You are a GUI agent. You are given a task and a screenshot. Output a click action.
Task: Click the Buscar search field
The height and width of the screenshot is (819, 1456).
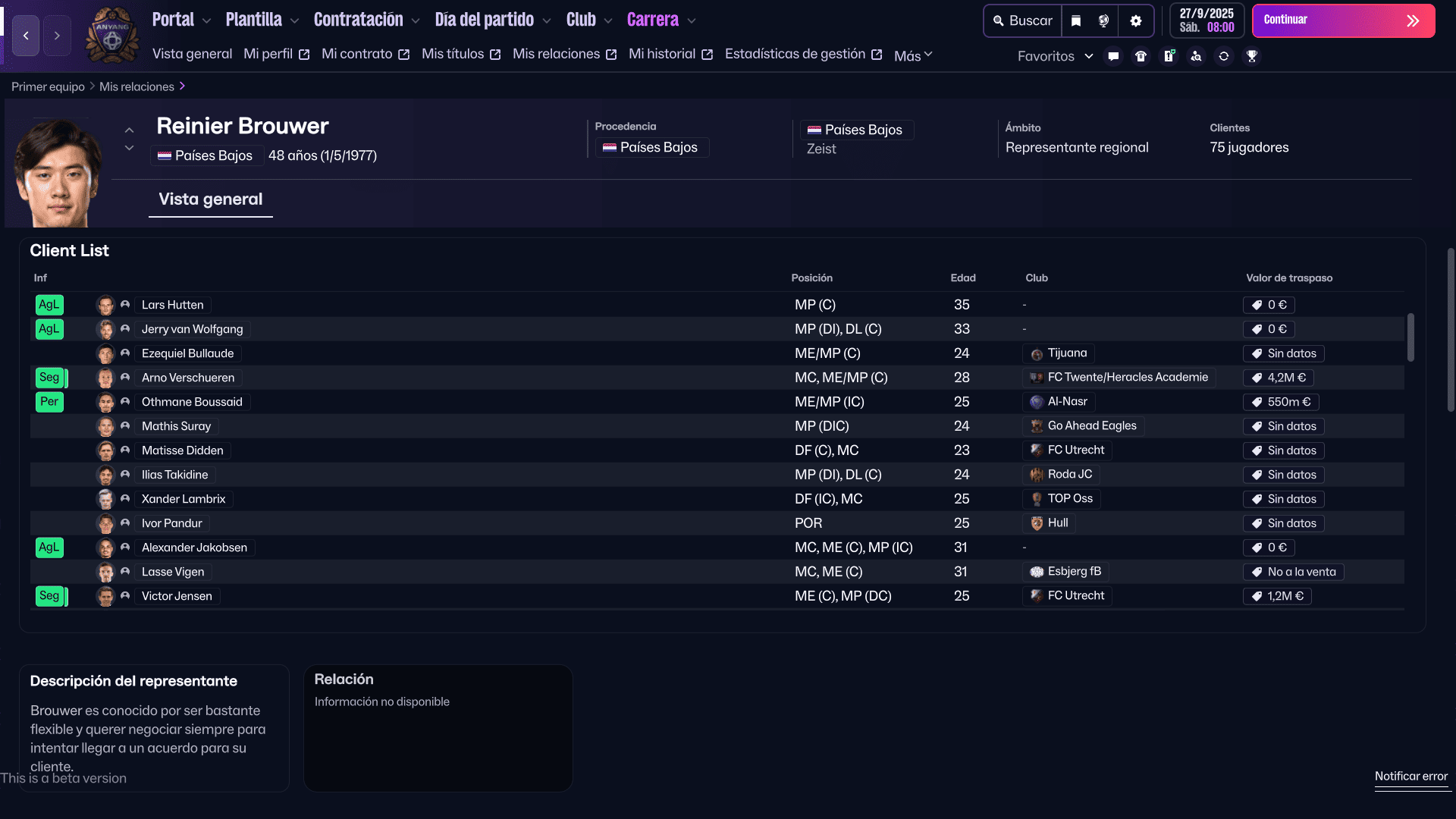1023,21
